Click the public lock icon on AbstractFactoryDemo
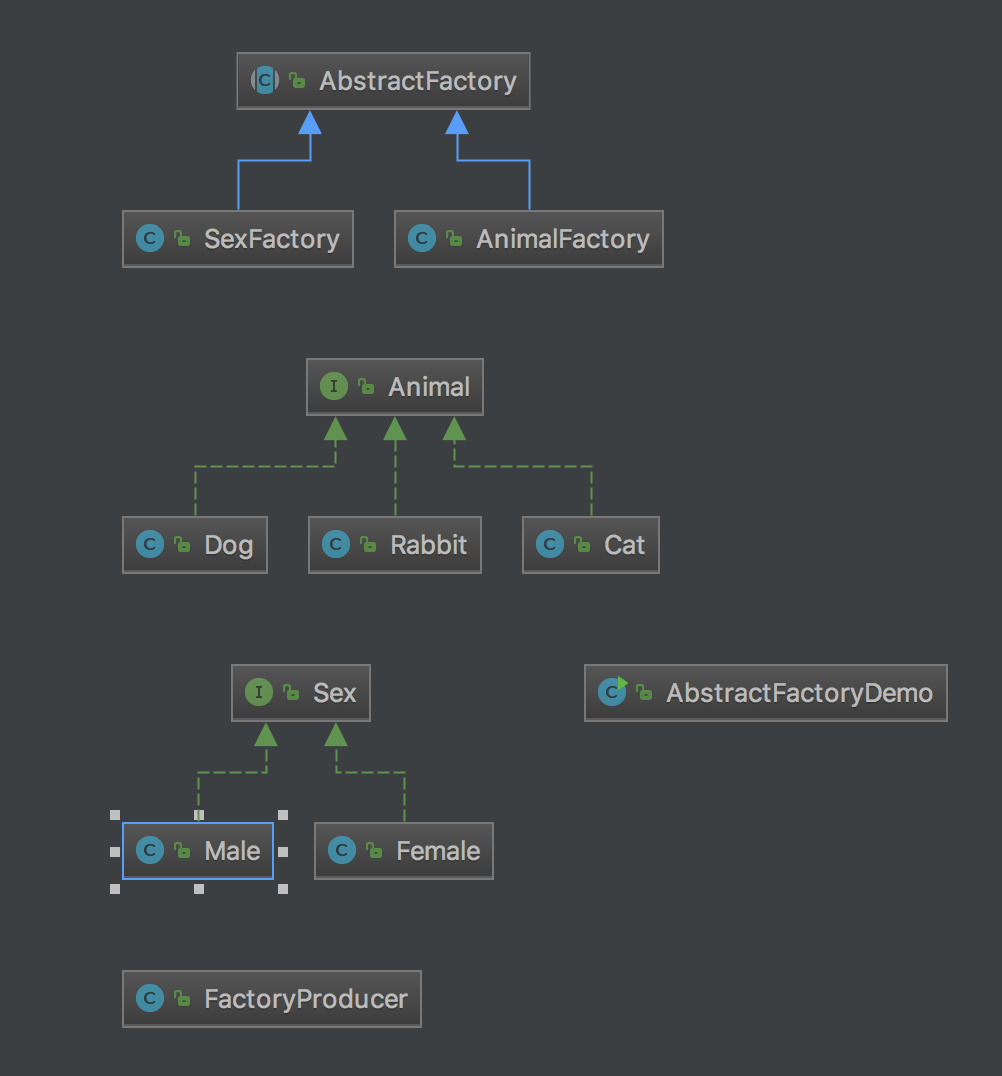 click(x=644, y=692)
